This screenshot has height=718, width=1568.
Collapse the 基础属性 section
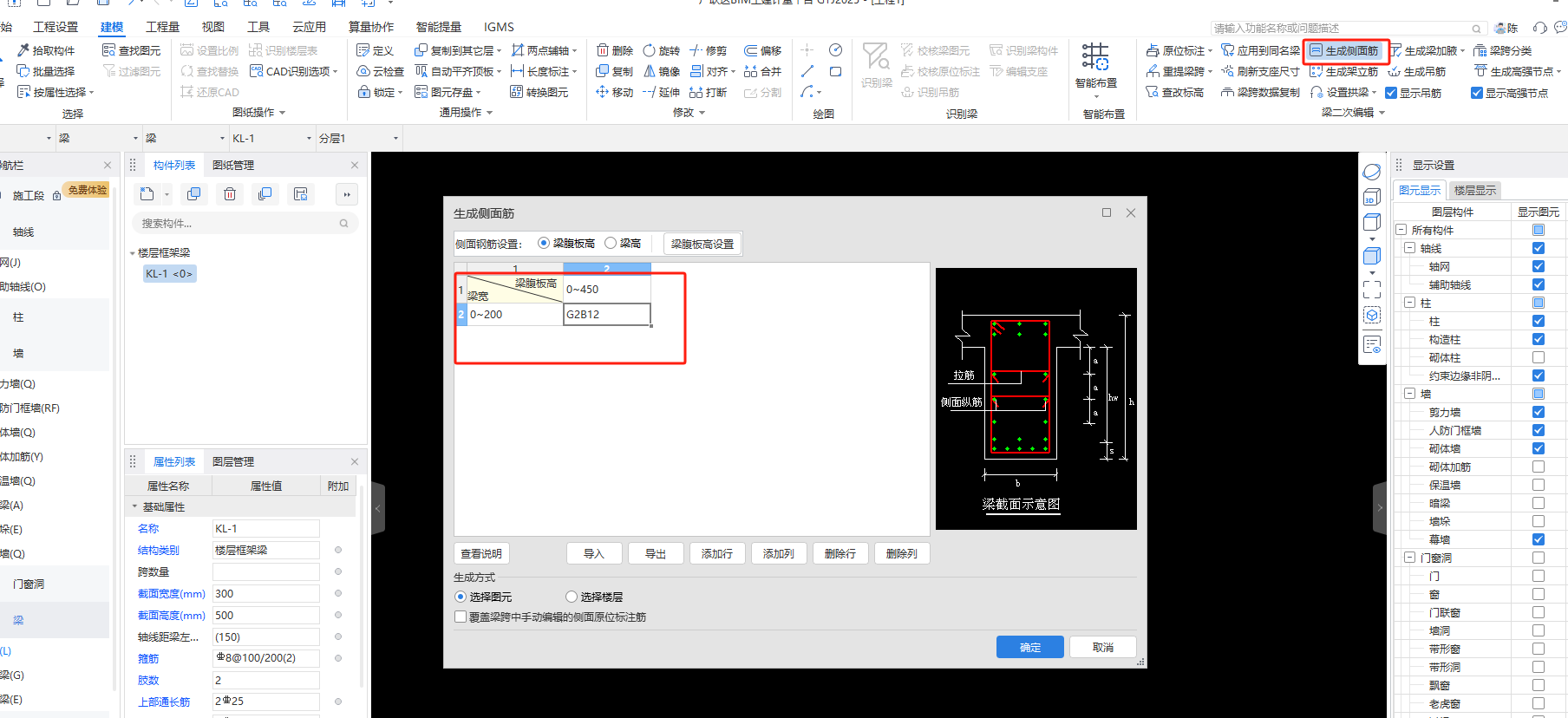134,506
